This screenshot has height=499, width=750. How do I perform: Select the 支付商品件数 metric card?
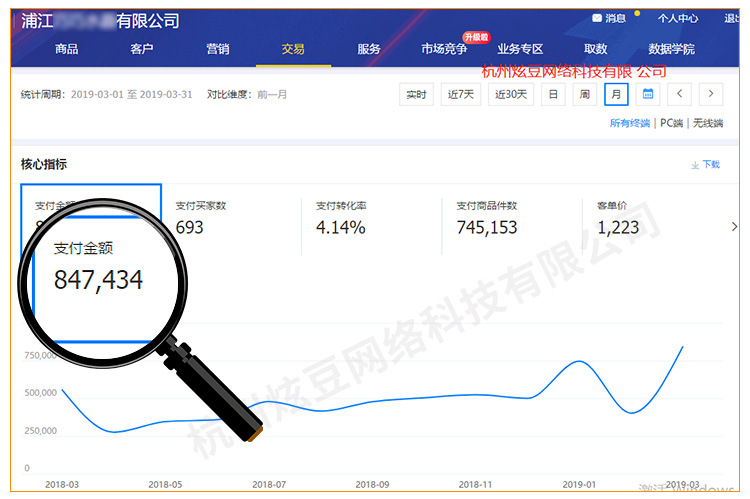click(512, 219)
